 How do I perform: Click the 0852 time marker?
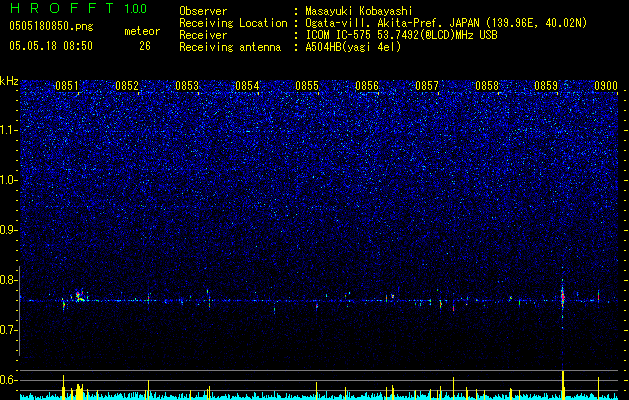click(127, 86)
